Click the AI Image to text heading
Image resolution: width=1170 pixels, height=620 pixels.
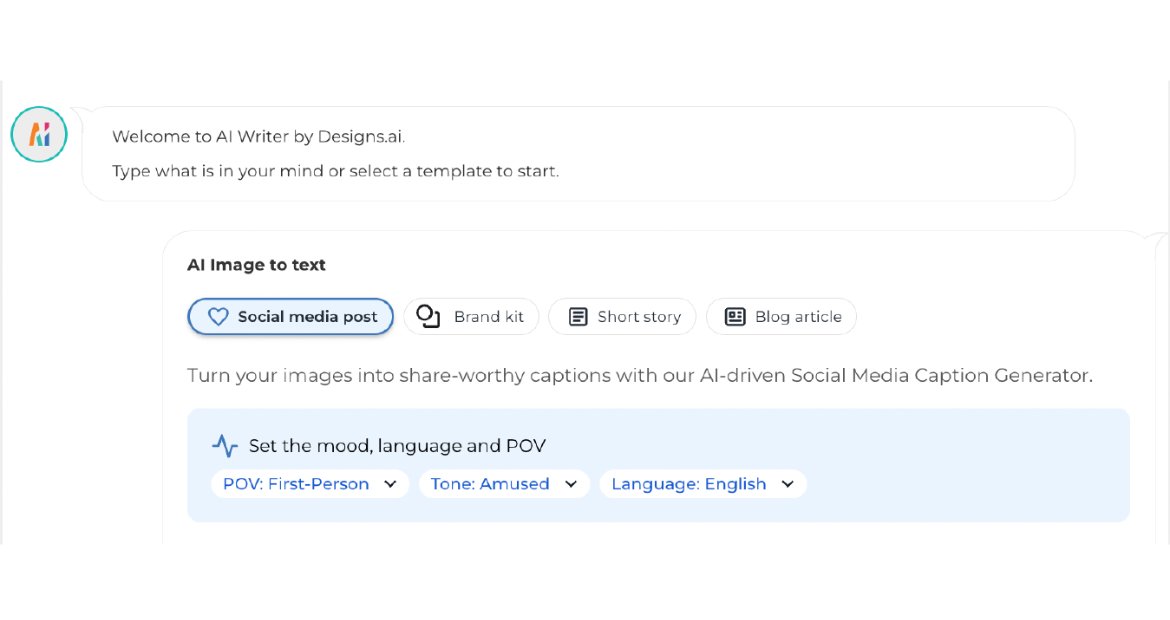click(x=256, y=264)
